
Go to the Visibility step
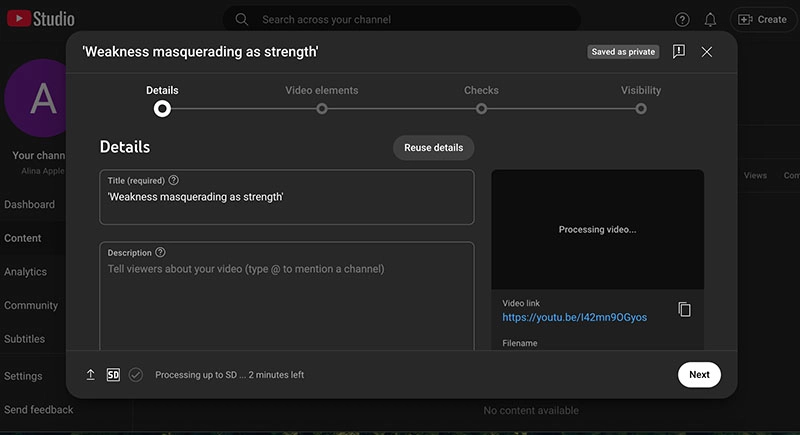[x=641, y=90]
